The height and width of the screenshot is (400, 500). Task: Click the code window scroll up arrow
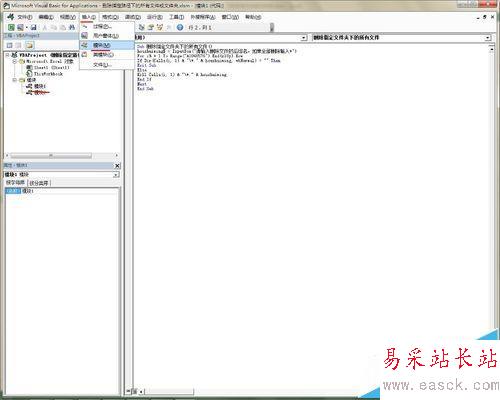492,49
